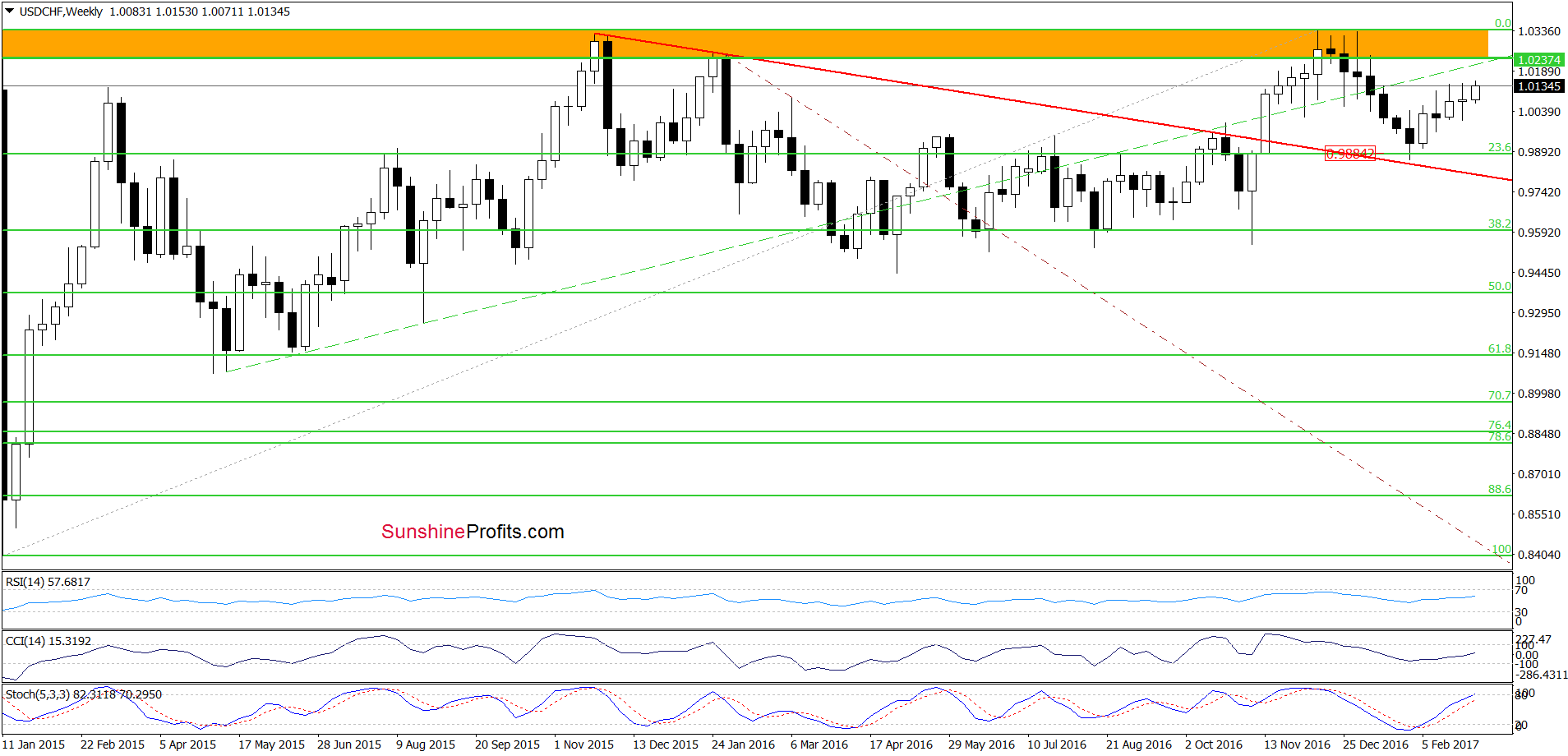The height and width of the screenshot is (756, 1568).
Task: Click the 1.00390 price axis label
Action: [x=1539, y=112]
